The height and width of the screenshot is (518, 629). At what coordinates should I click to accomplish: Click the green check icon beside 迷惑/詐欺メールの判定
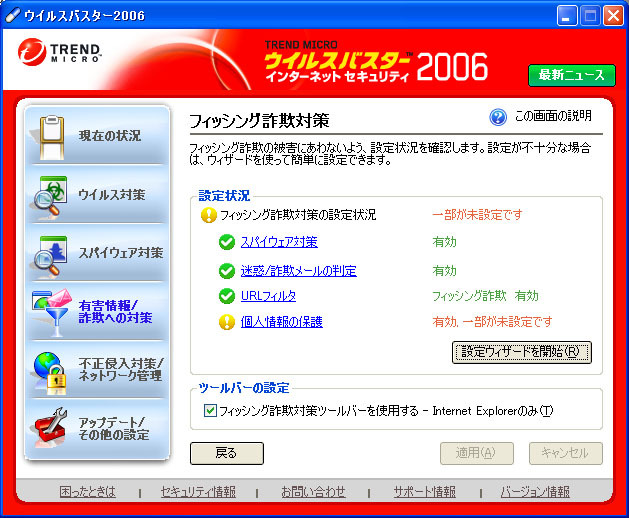[x=227, y=271]
